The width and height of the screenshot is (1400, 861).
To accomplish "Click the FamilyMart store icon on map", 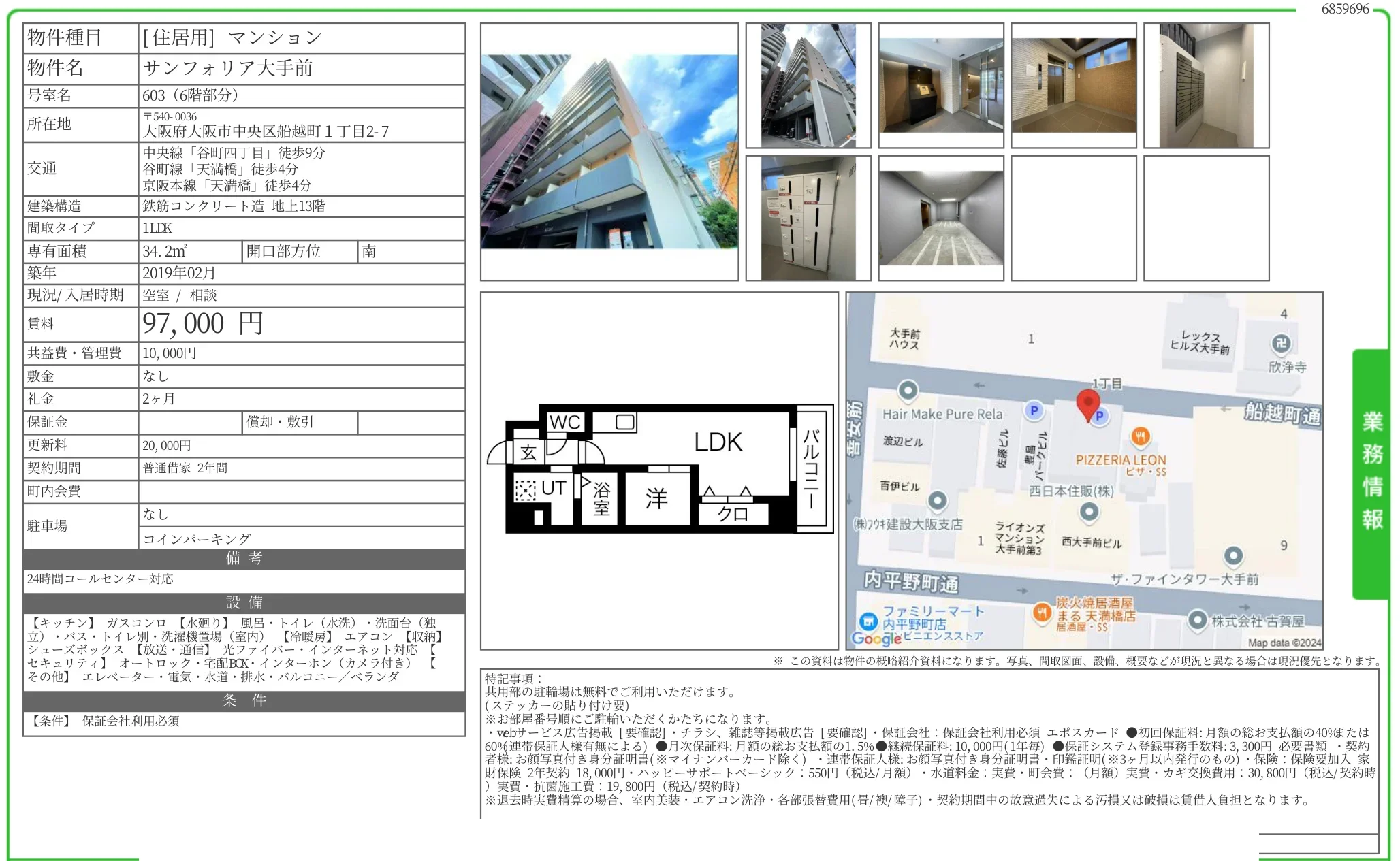I will [868, 621].
